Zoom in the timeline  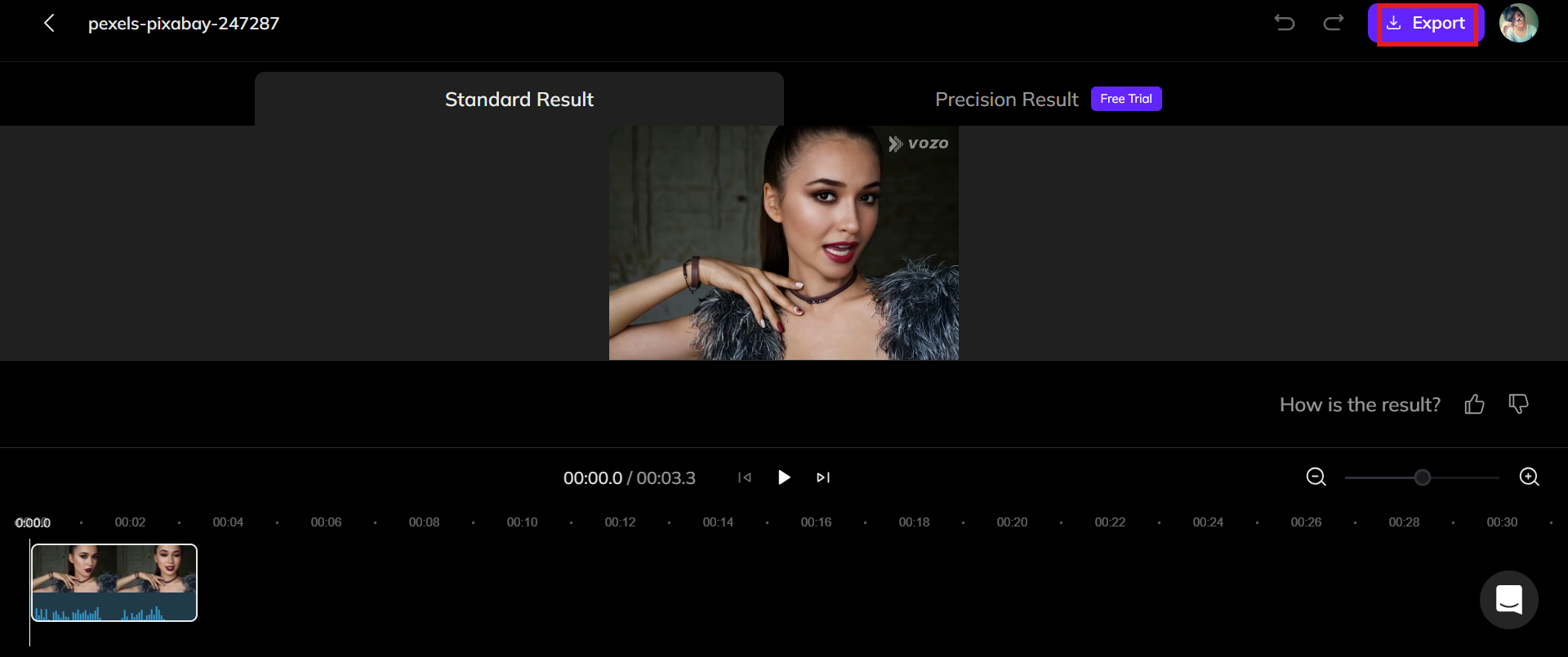tap(1530, 477)
